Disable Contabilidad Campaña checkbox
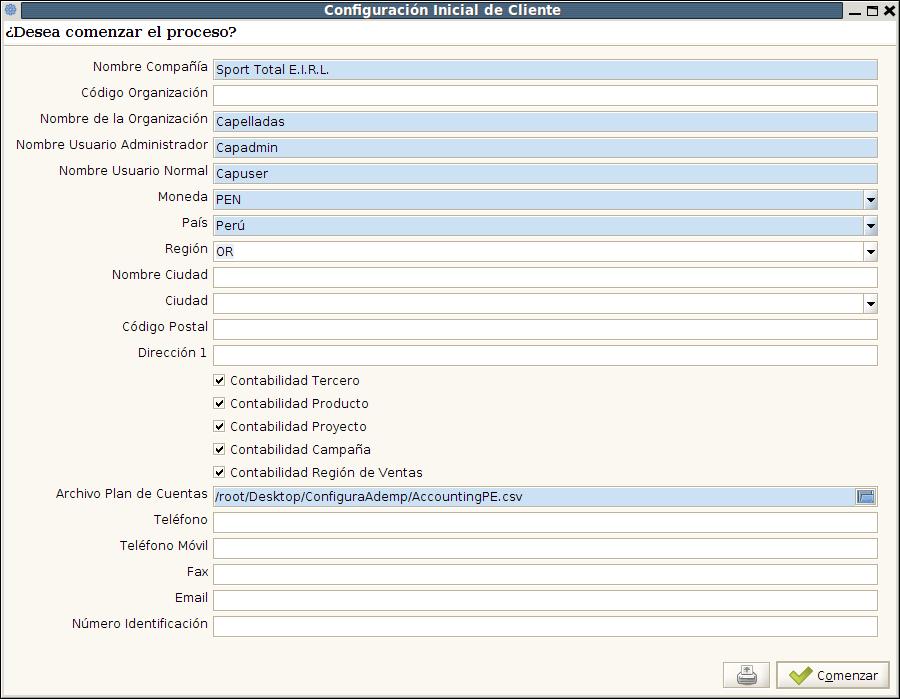 tap(219, 449)
